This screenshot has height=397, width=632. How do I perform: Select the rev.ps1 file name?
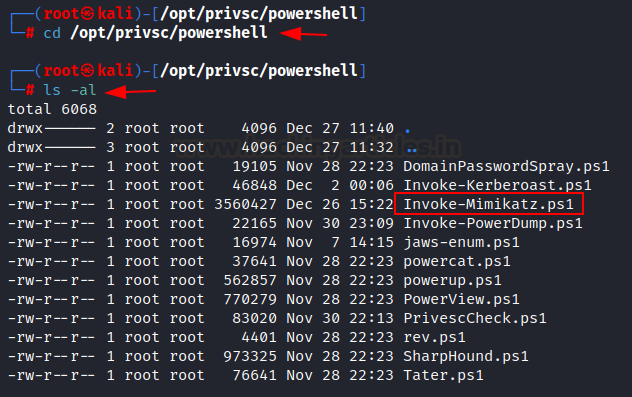coord(434,337)
